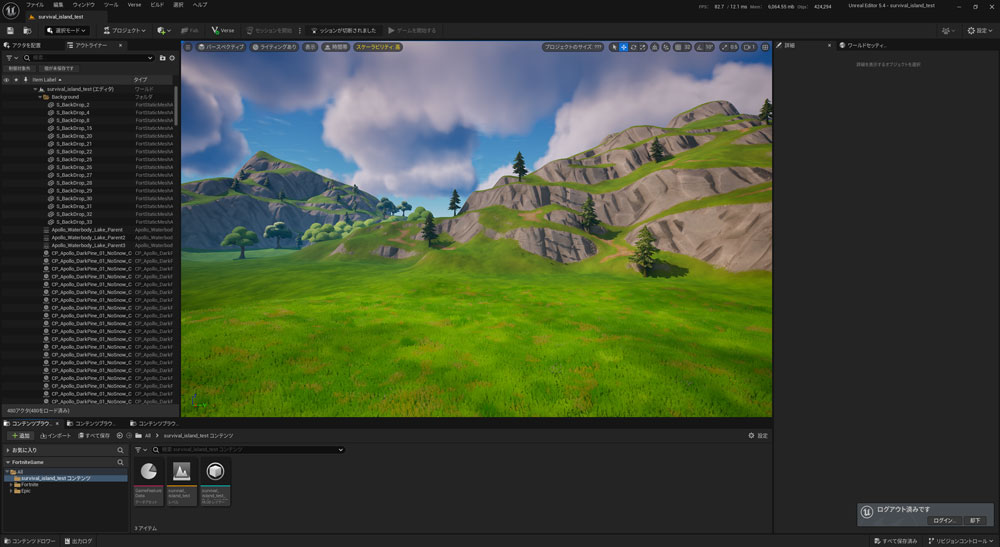Open the ファイル menu

pos(35,4)
